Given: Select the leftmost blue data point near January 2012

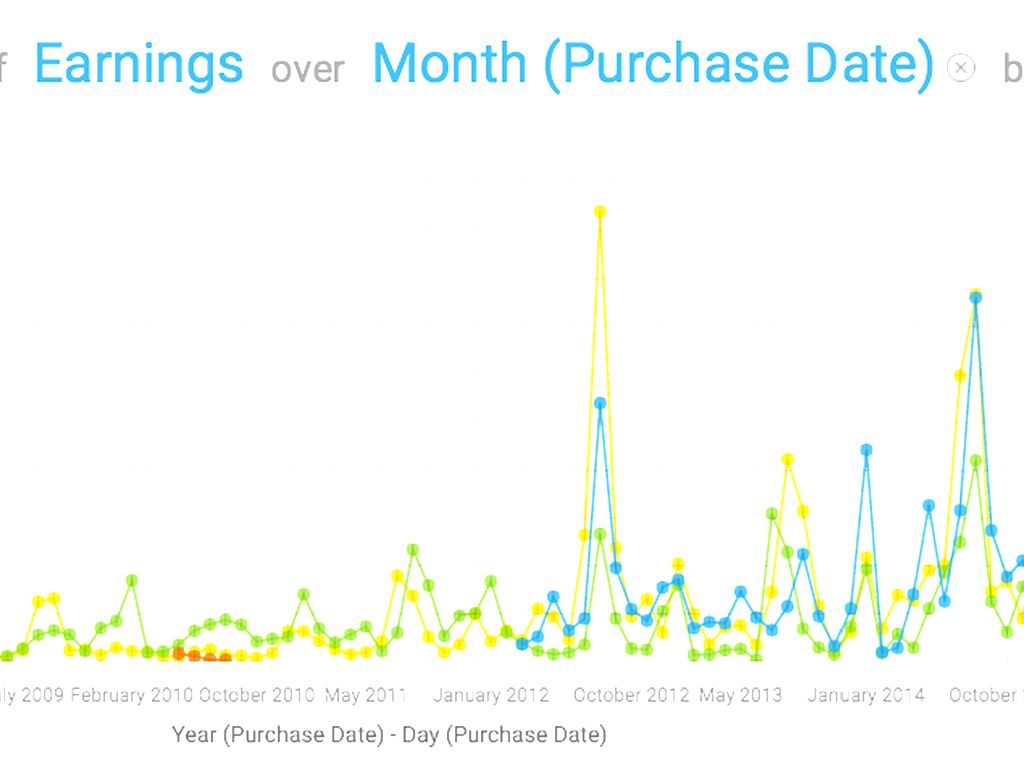Looking at the screenshot, I should (x=521, y=644).
